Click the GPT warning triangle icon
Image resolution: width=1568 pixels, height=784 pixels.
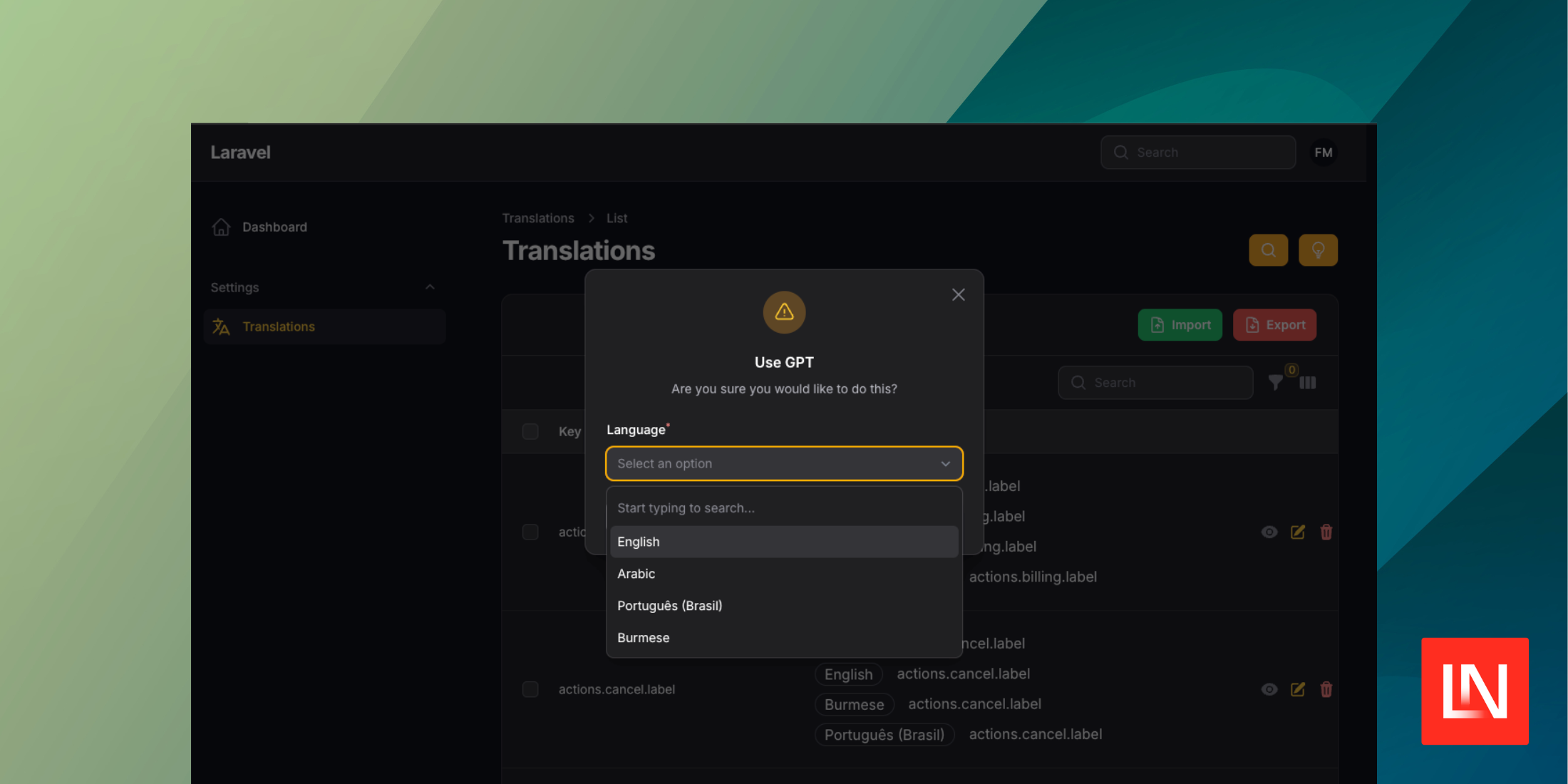[x=783, y=312]
